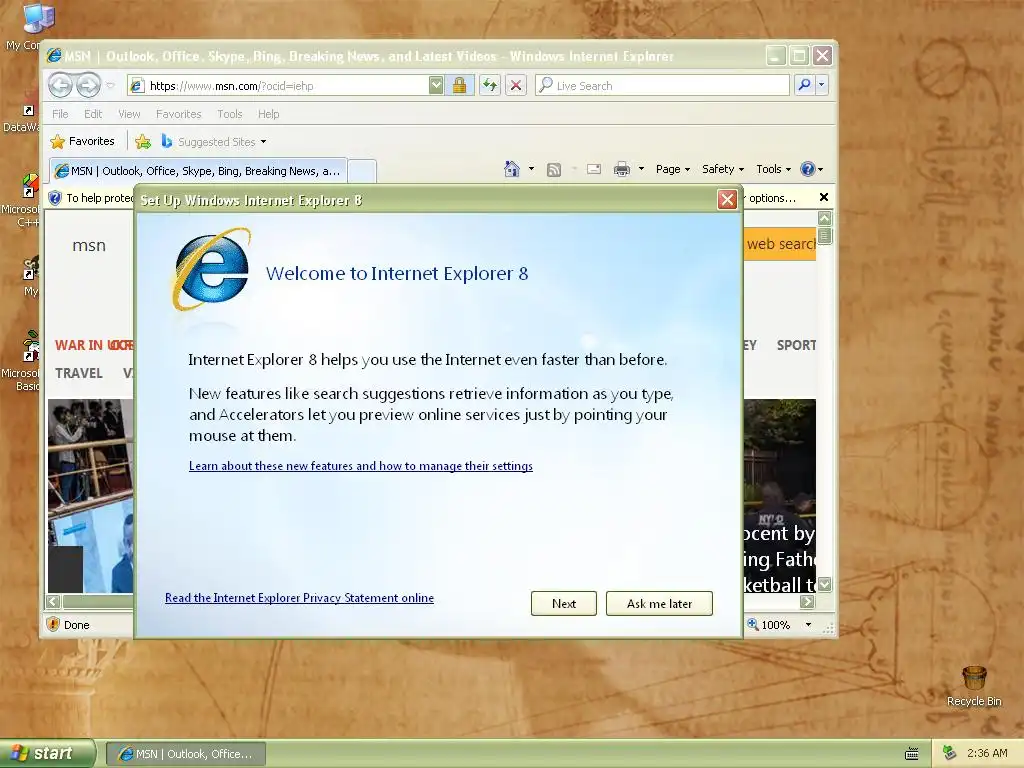Image resolution: width=1024 pixels, height=768 pixels.
Task: Expand the address bar autocomplete dropdown
Action: click(436, 86)
